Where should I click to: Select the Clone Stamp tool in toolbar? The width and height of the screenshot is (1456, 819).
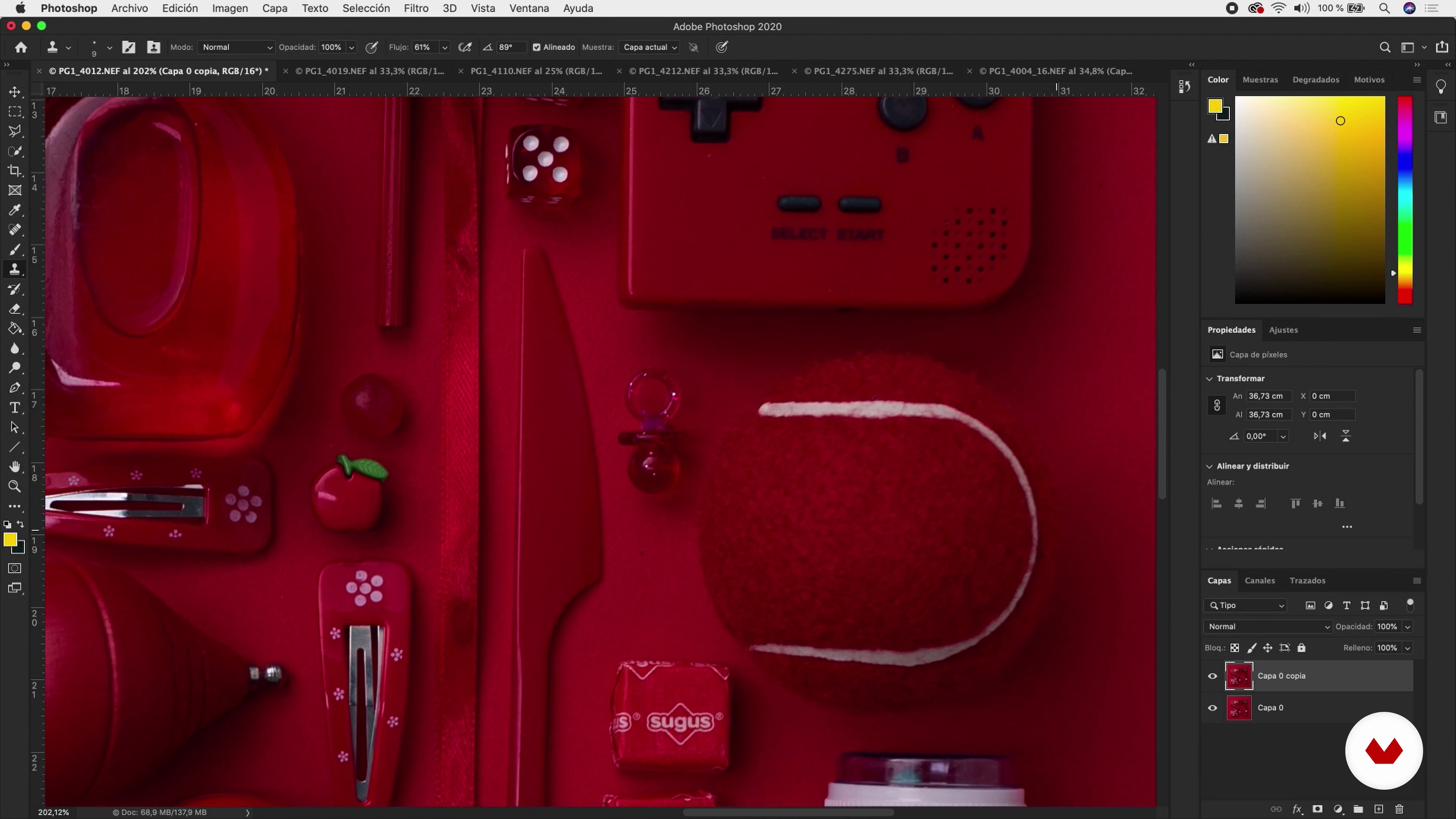pyautogui.click(x=15, y=270)
